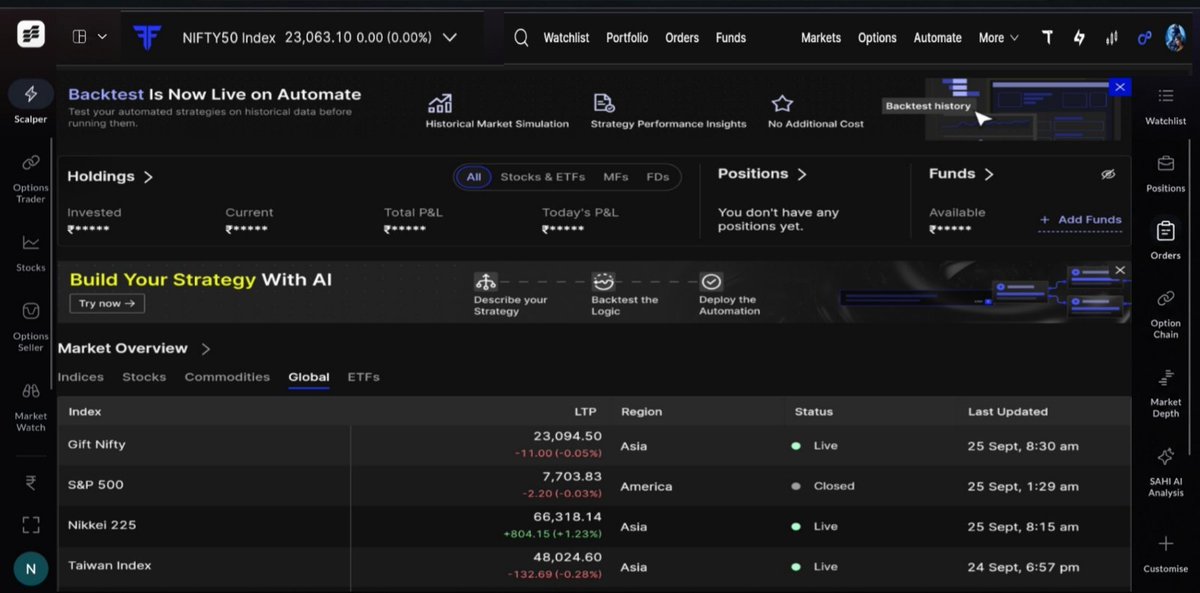
Task: Open Watchlist in top navigation
Action: pyautogui.click(x=566, y=38)
